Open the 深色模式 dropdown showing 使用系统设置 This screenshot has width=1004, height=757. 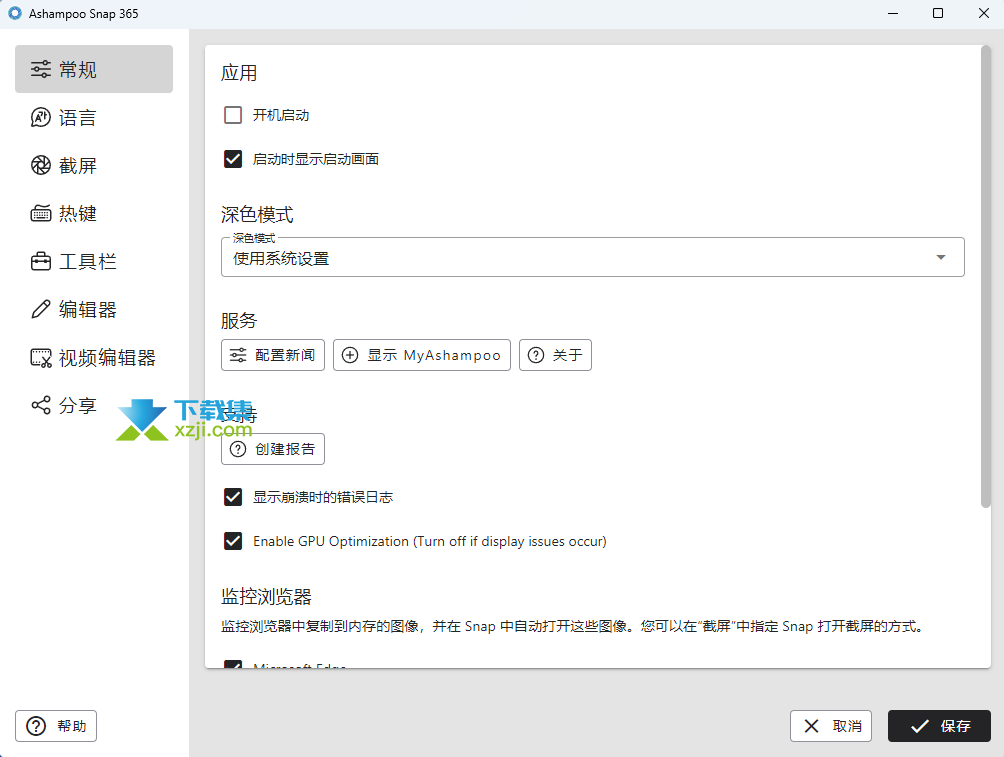pos(593,257)
